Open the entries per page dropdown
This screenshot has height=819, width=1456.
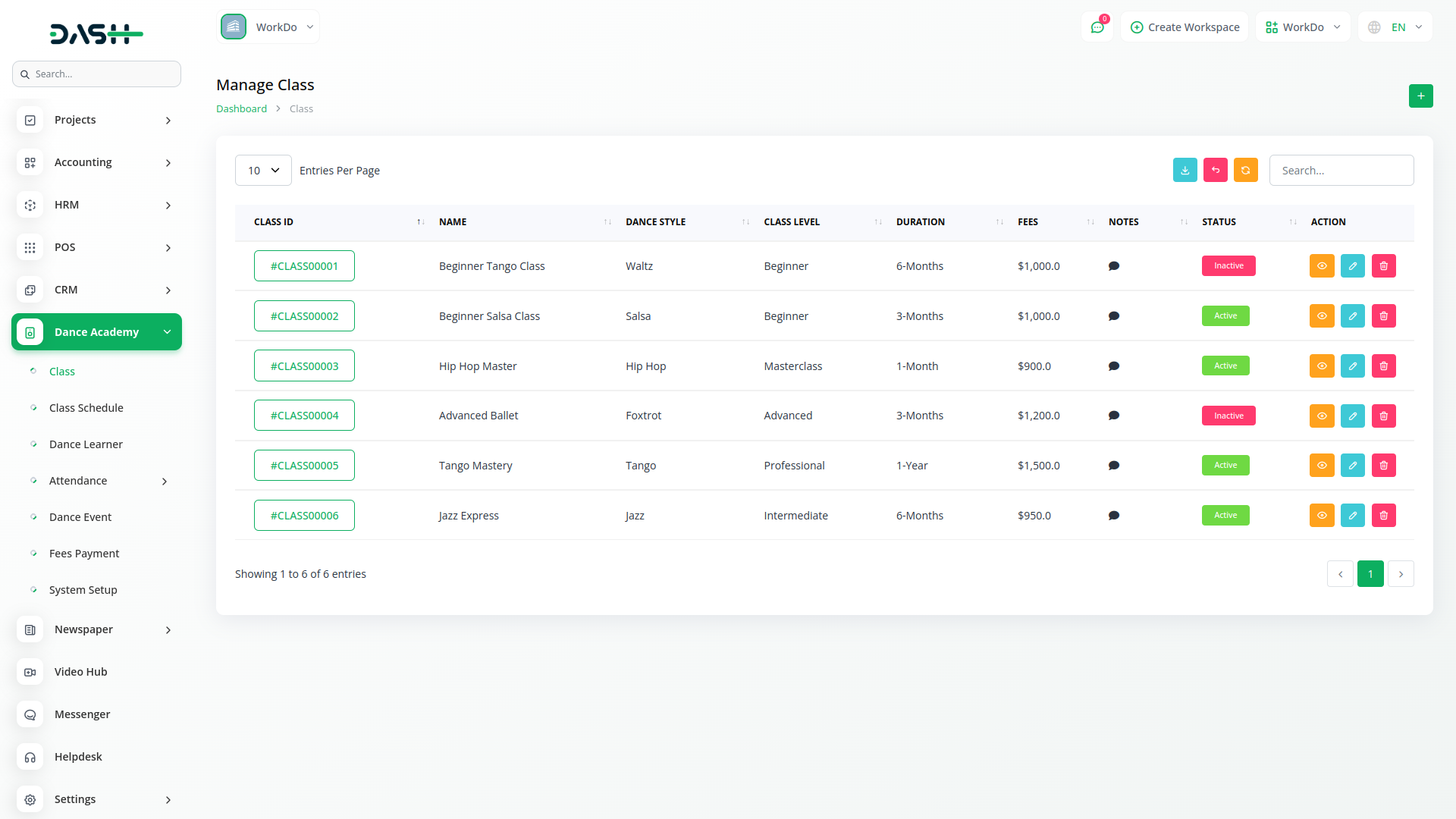point(263,171)
